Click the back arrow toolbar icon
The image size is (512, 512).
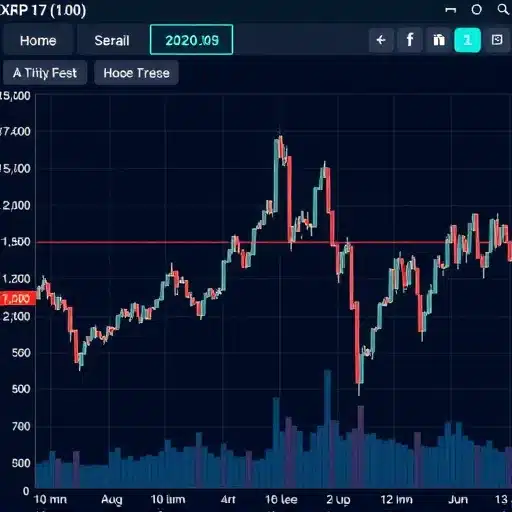381,40
